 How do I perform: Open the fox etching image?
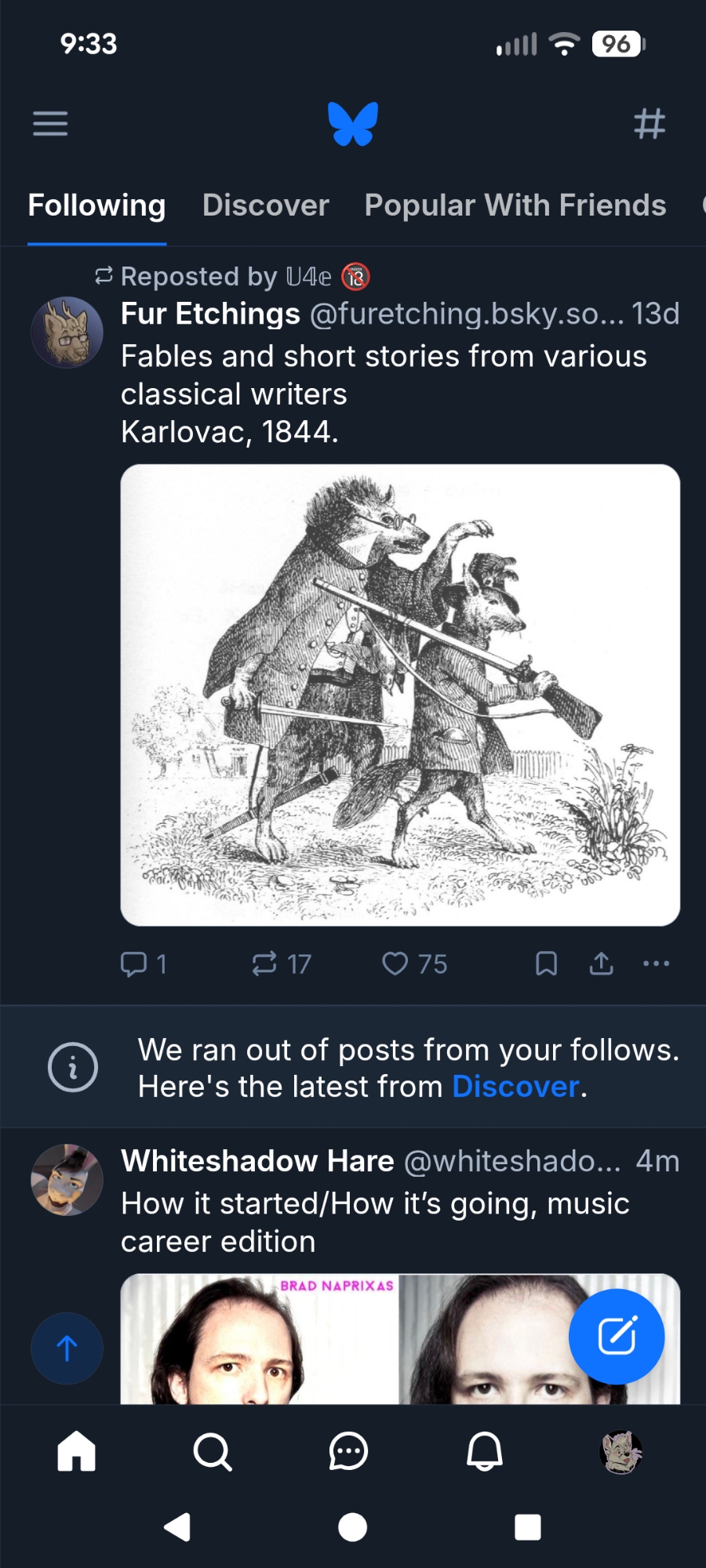[x=400, y=695]
